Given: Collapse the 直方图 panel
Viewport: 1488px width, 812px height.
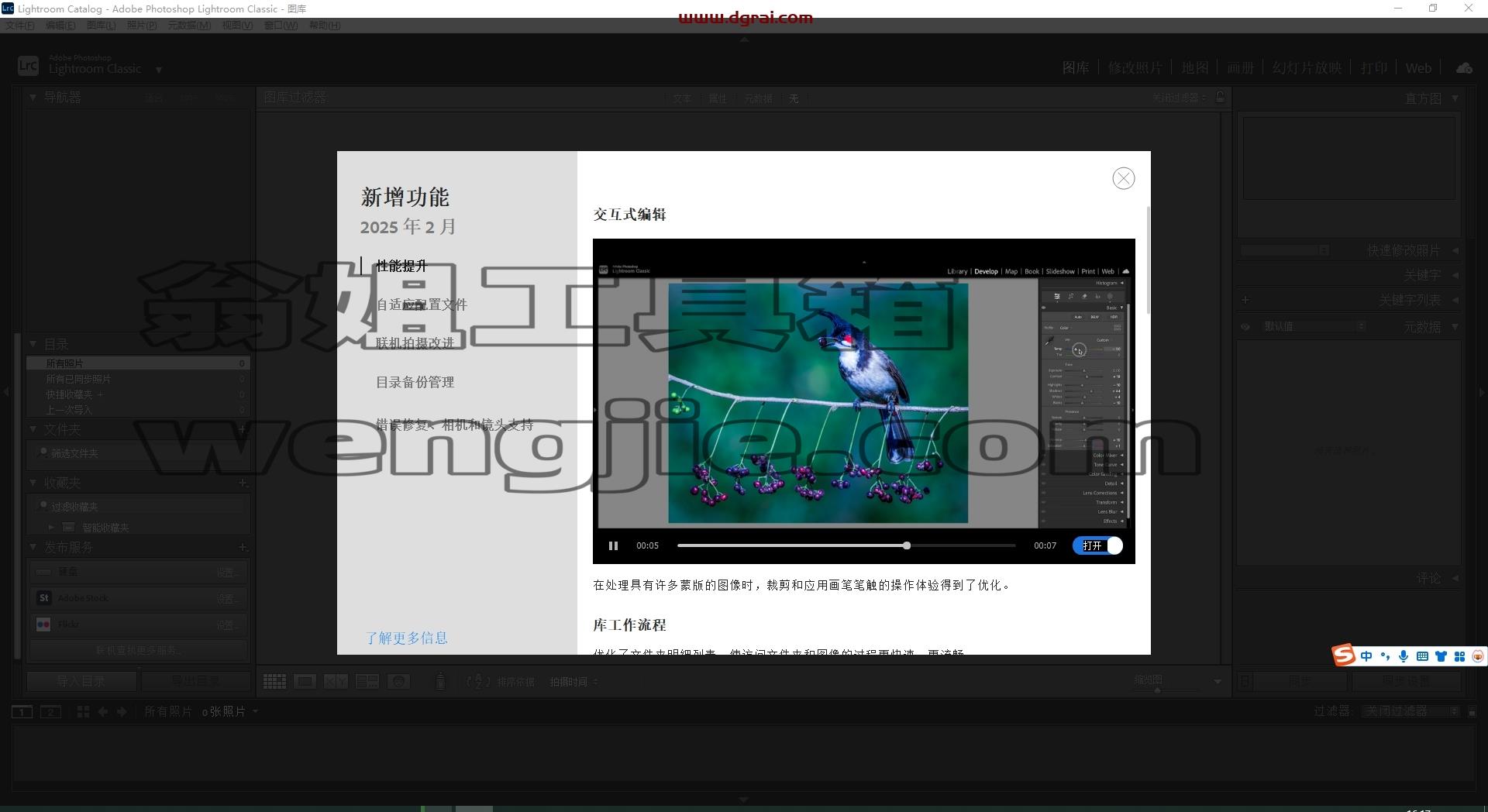Looking at the screenshot, I should pyautogui.click(x=1455, y=98).
